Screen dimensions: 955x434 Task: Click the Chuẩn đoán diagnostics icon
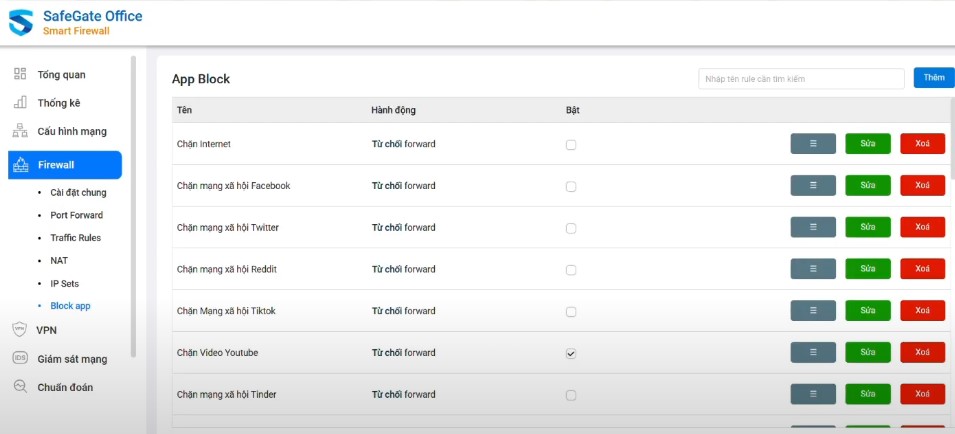pos(20,387)
